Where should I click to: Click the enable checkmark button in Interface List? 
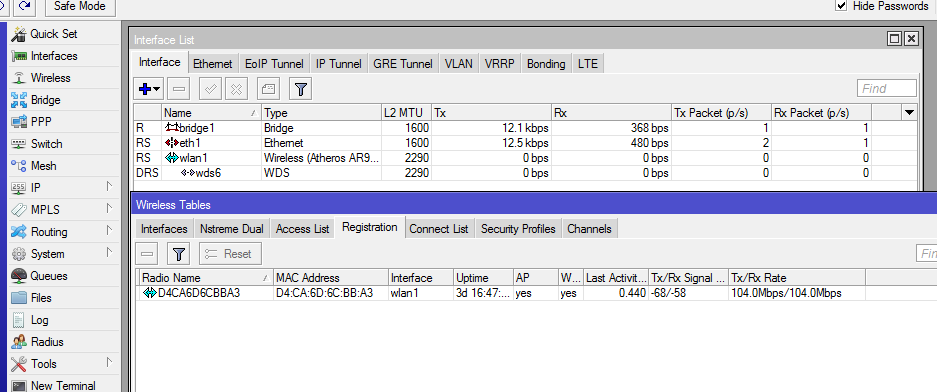coord(210,90)
